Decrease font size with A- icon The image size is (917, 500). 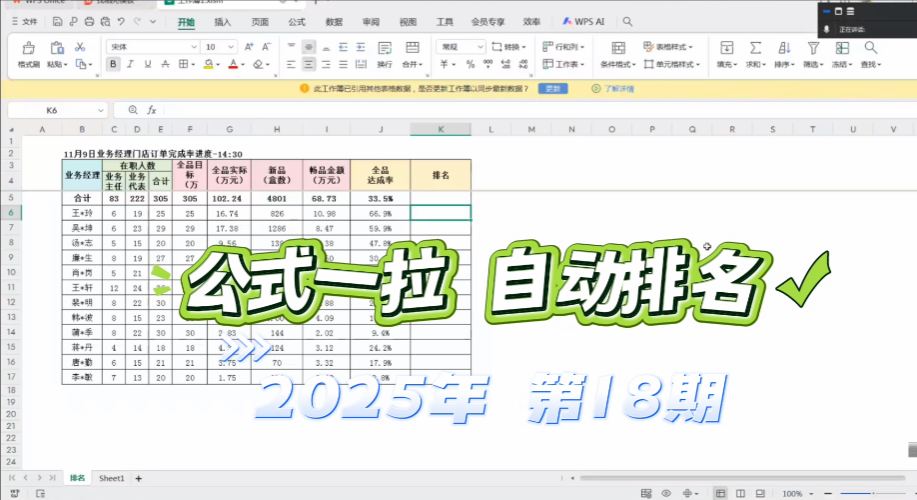tap(266, 47)
